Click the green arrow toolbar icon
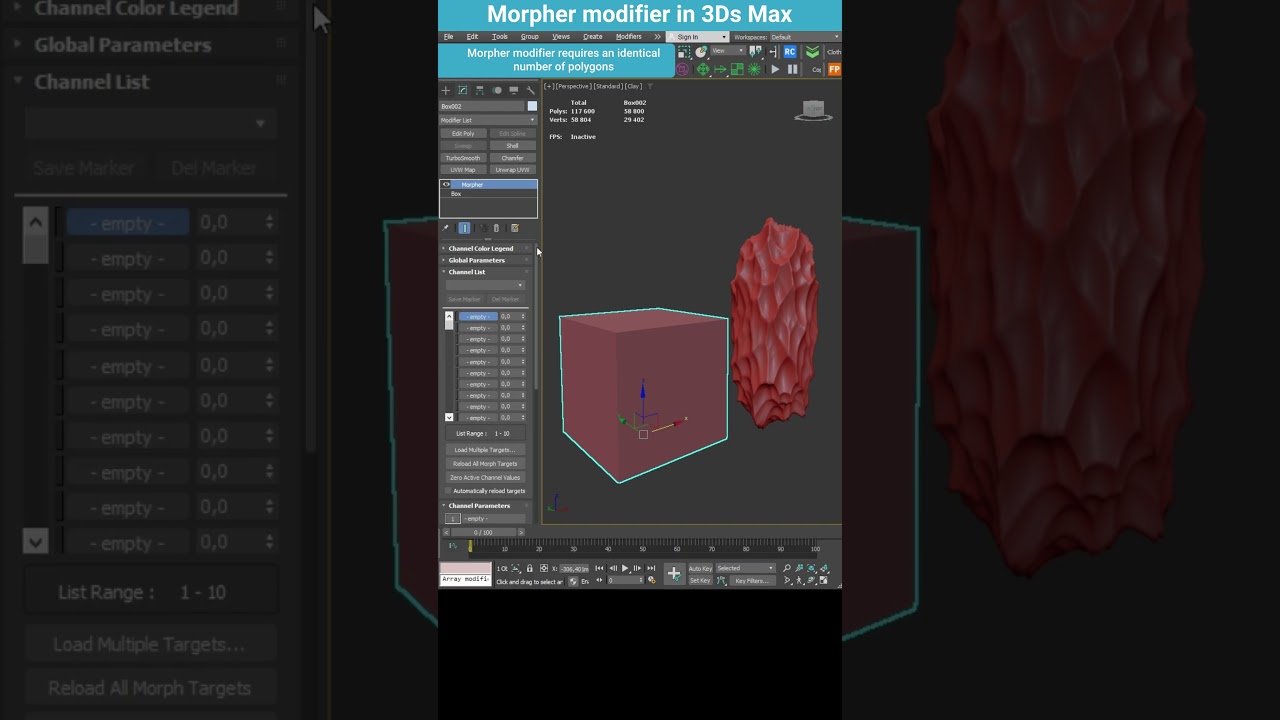1280x720 pixels. pyautogui.click(x=720, y=69)
